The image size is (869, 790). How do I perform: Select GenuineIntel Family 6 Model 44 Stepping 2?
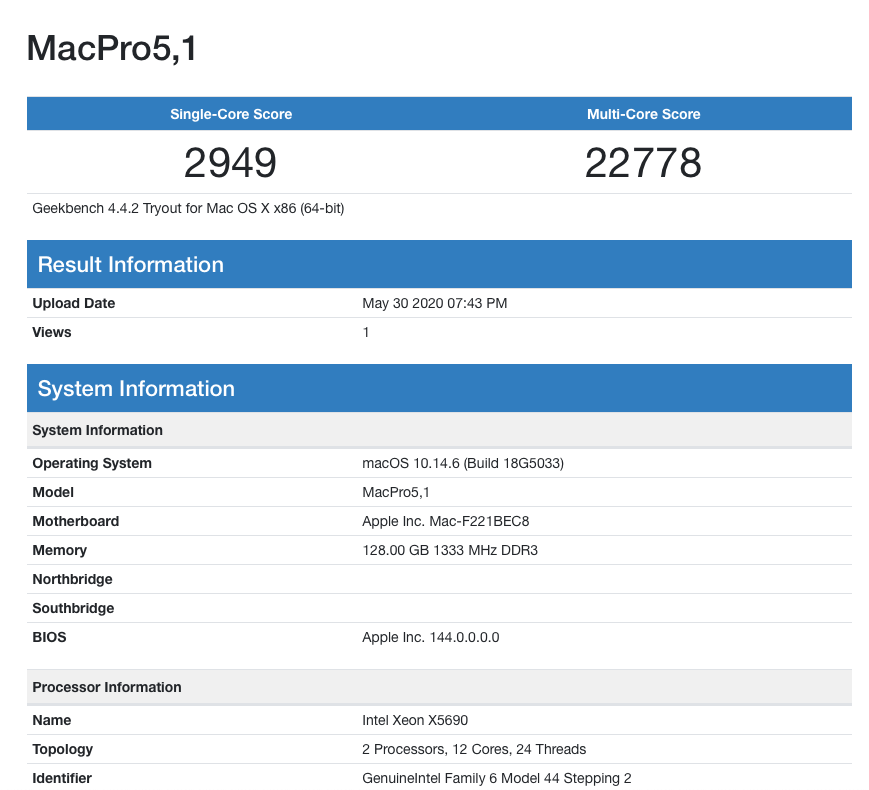click(x=497, y=778)
